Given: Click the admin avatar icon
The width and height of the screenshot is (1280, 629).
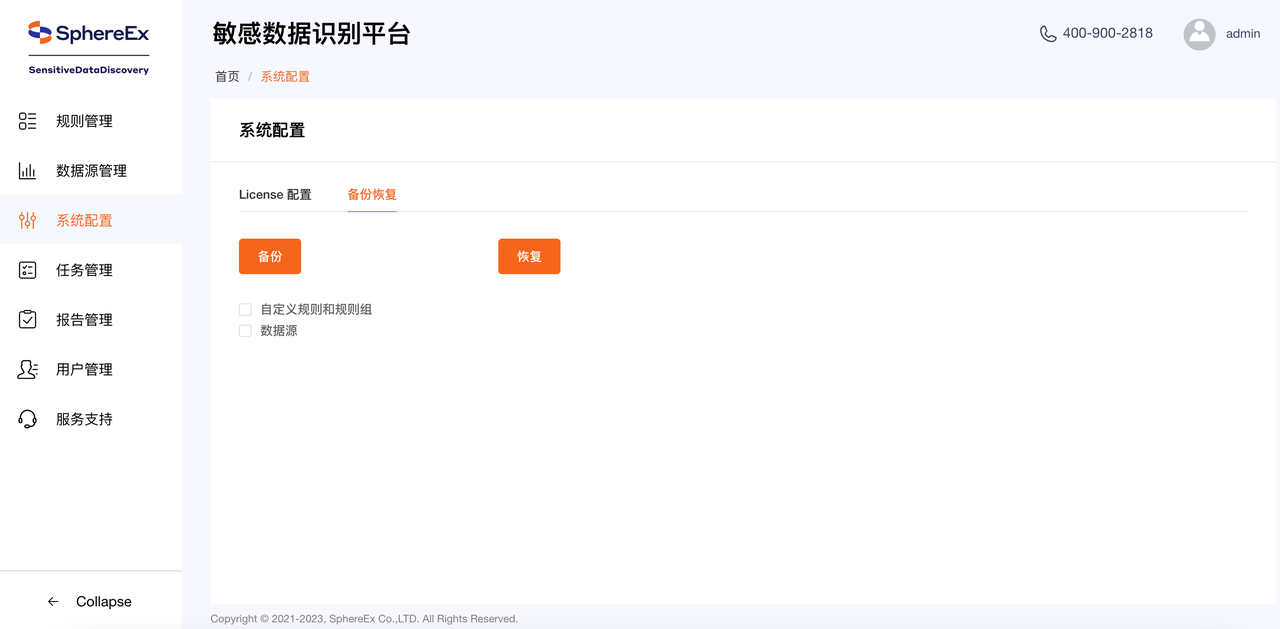Looking at the screenshot, I should pos(1199,34).
